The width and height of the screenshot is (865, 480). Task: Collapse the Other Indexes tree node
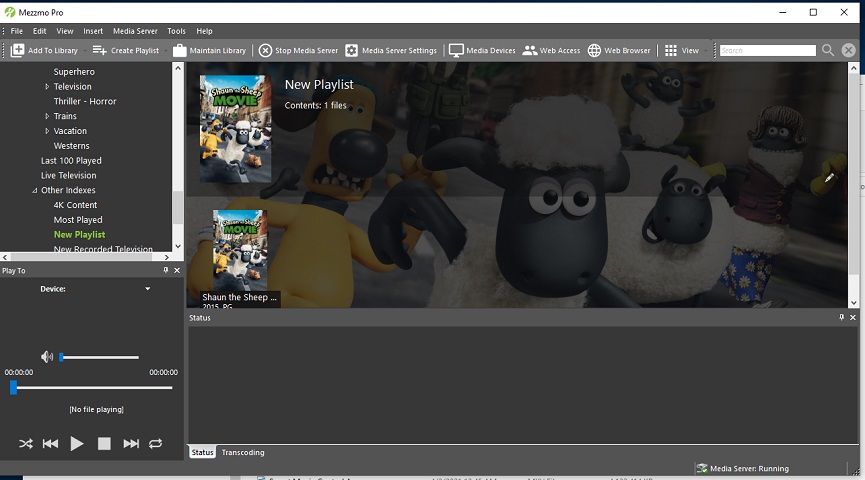point(35,190)
